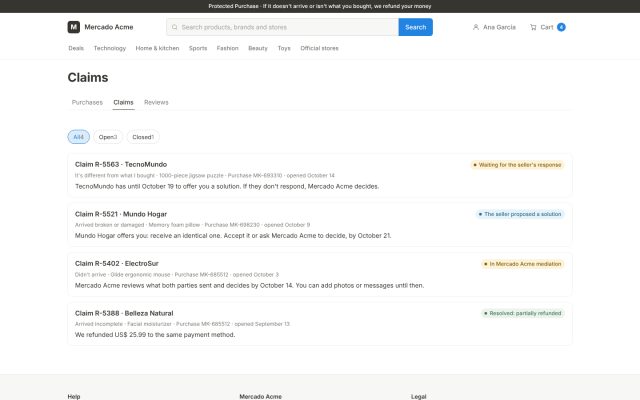Click the In Mercado Acme mediation badge
The image size is (640, 400).
tap(522, 264)
